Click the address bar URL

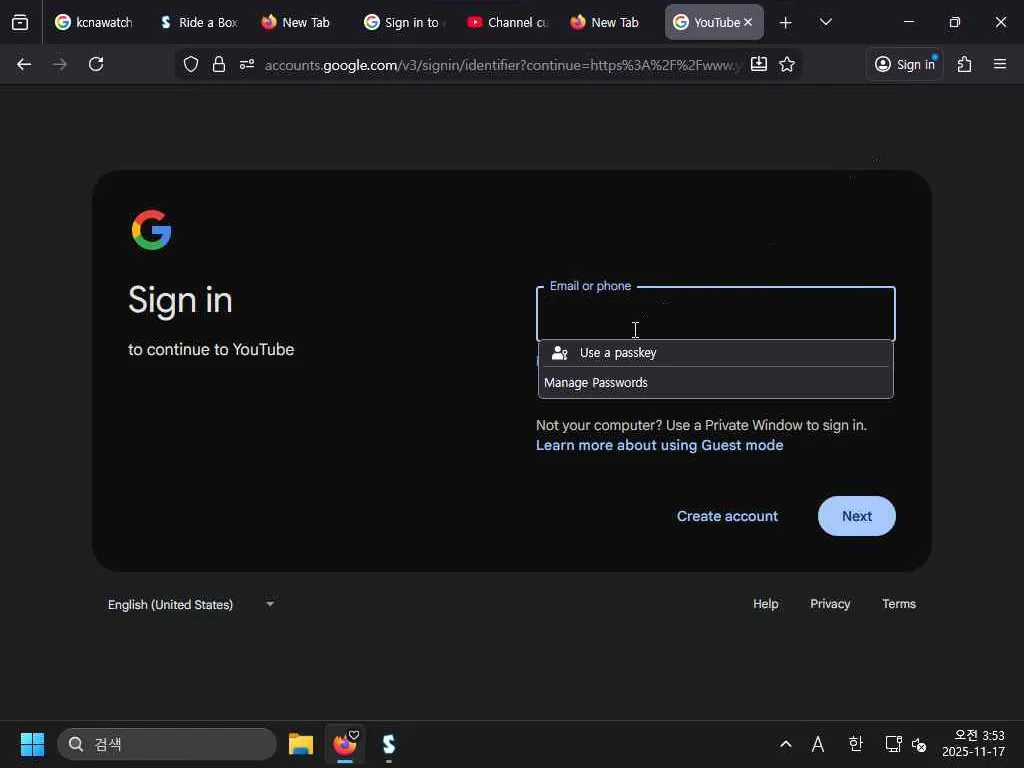(x=502, y=65)
